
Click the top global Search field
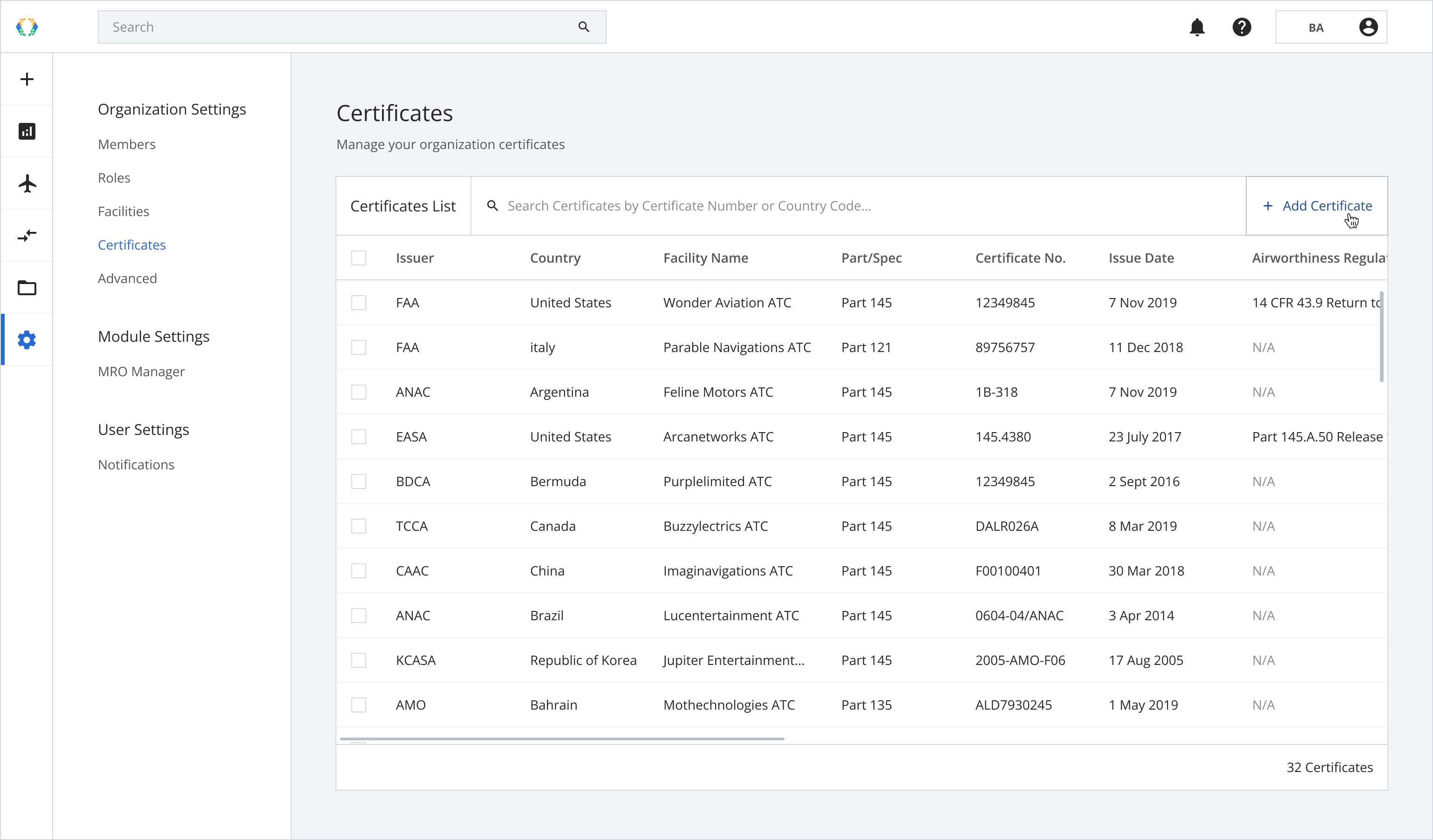tap(351, 27)
